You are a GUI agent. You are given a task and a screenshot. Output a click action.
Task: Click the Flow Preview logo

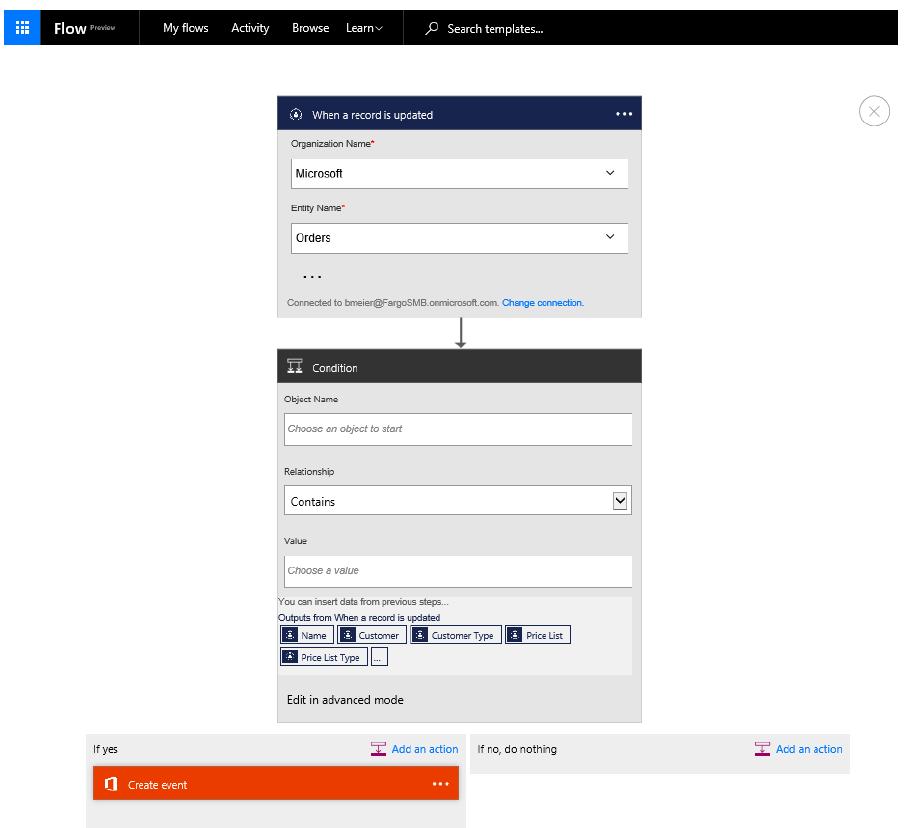[85, 28]
